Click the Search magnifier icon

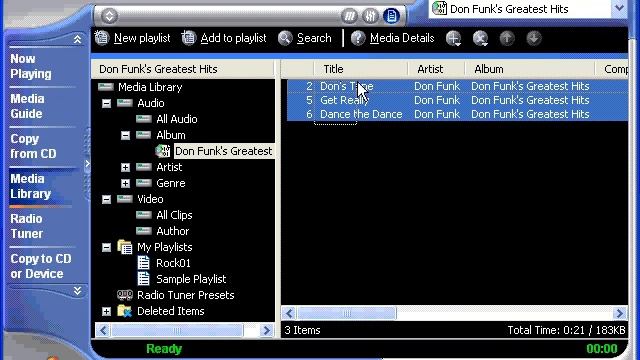(x=285, y=38)
